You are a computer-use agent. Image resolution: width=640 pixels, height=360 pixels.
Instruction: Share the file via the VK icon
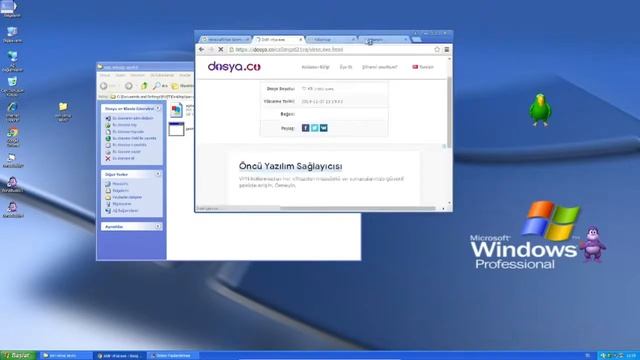(x=324, y=128)
